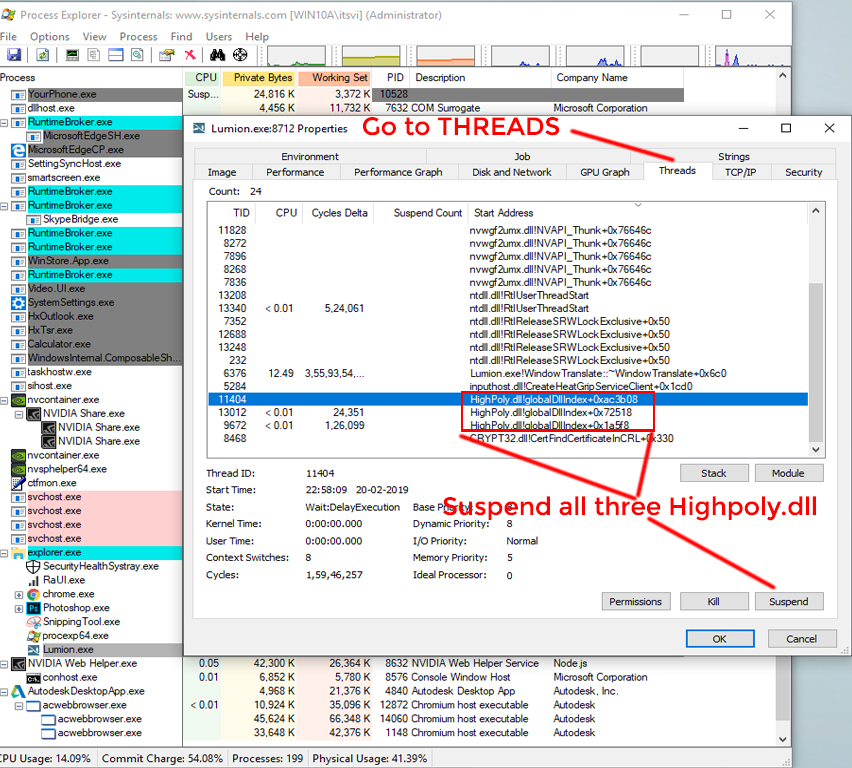This screenshot has height=768, width=852.
Task: Click the binoculars Find Handle icon
Action: click(x=217, y=55)
